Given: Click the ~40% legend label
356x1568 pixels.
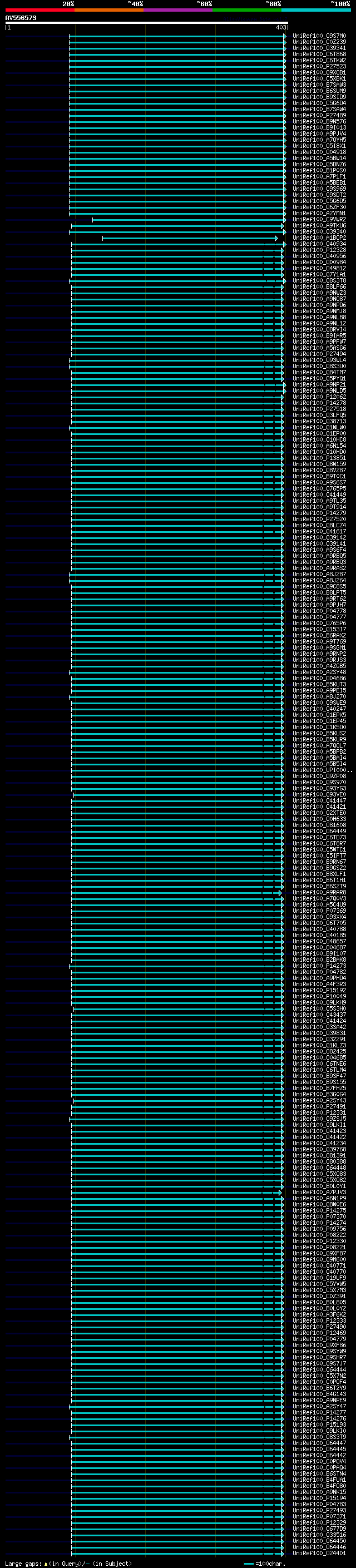Looking at the screenshot, I should (135, 4).
